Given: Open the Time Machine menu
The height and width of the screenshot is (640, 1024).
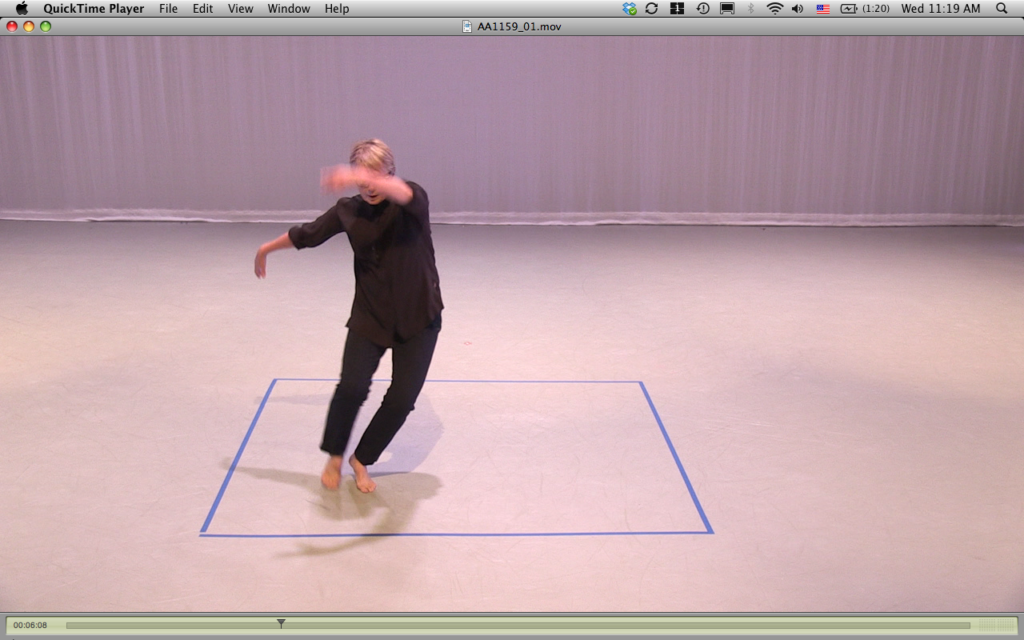Looking at the screenshot, I should (703, 8).
